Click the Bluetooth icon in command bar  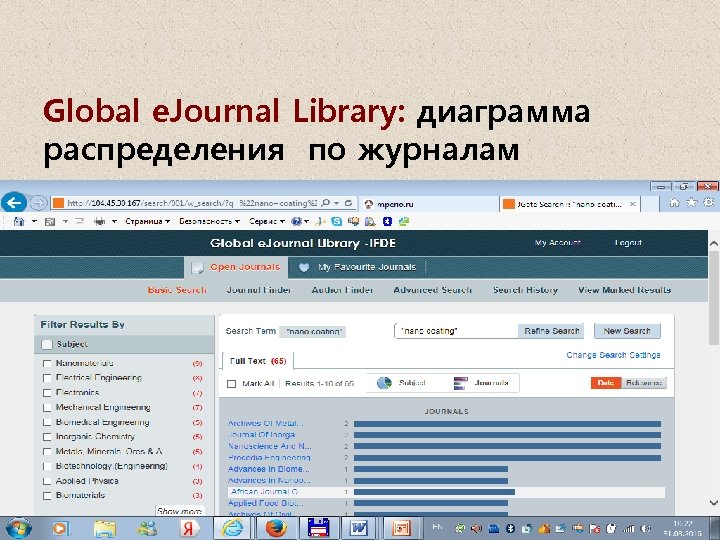[x=387, y=221]
